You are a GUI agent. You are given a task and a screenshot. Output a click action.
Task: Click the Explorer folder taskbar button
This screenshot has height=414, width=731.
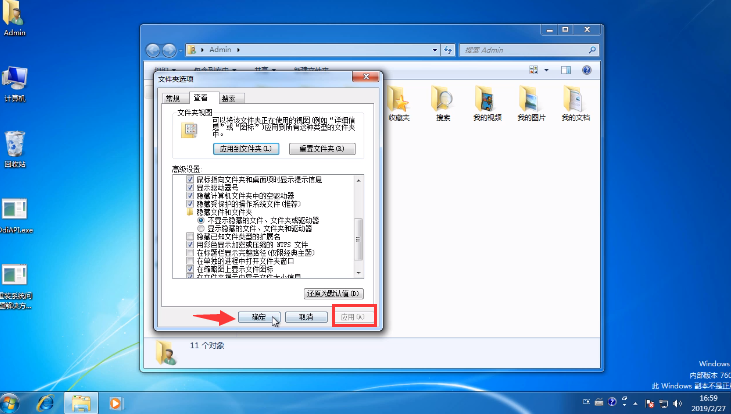81,403
